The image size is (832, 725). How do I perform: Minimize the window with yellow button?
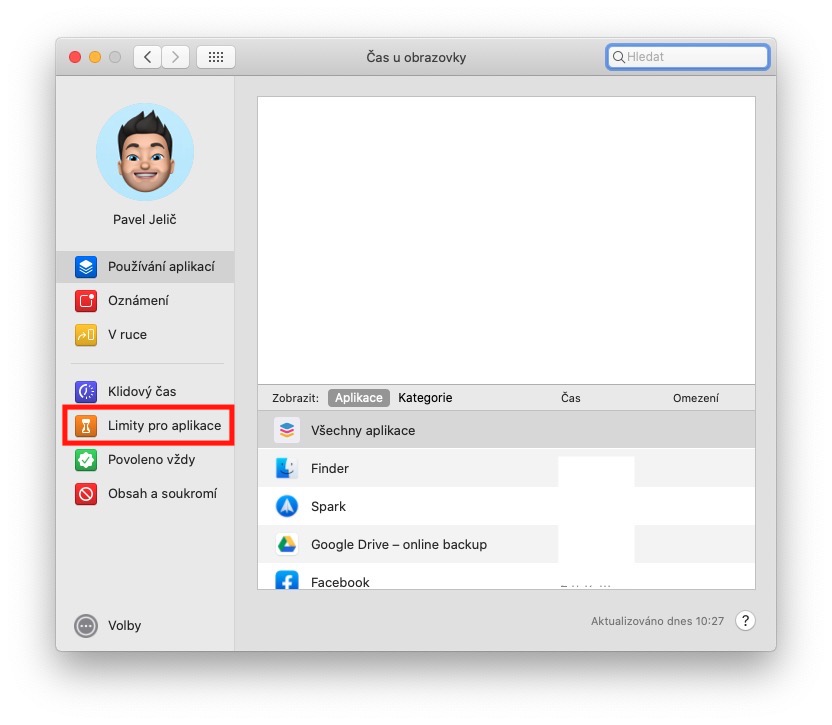click(x=95, y=57)
